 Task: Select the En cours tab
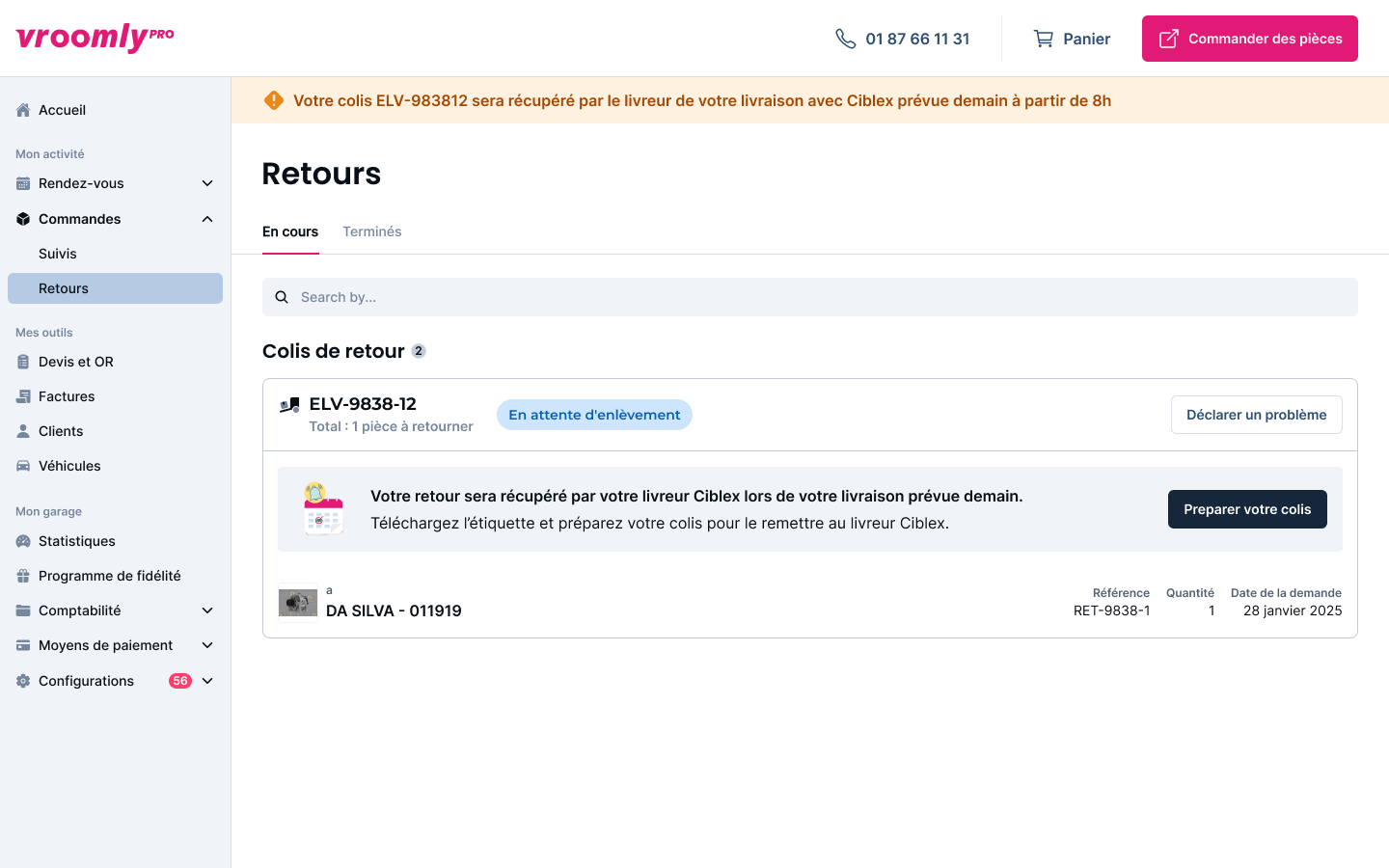pos(290,231)
